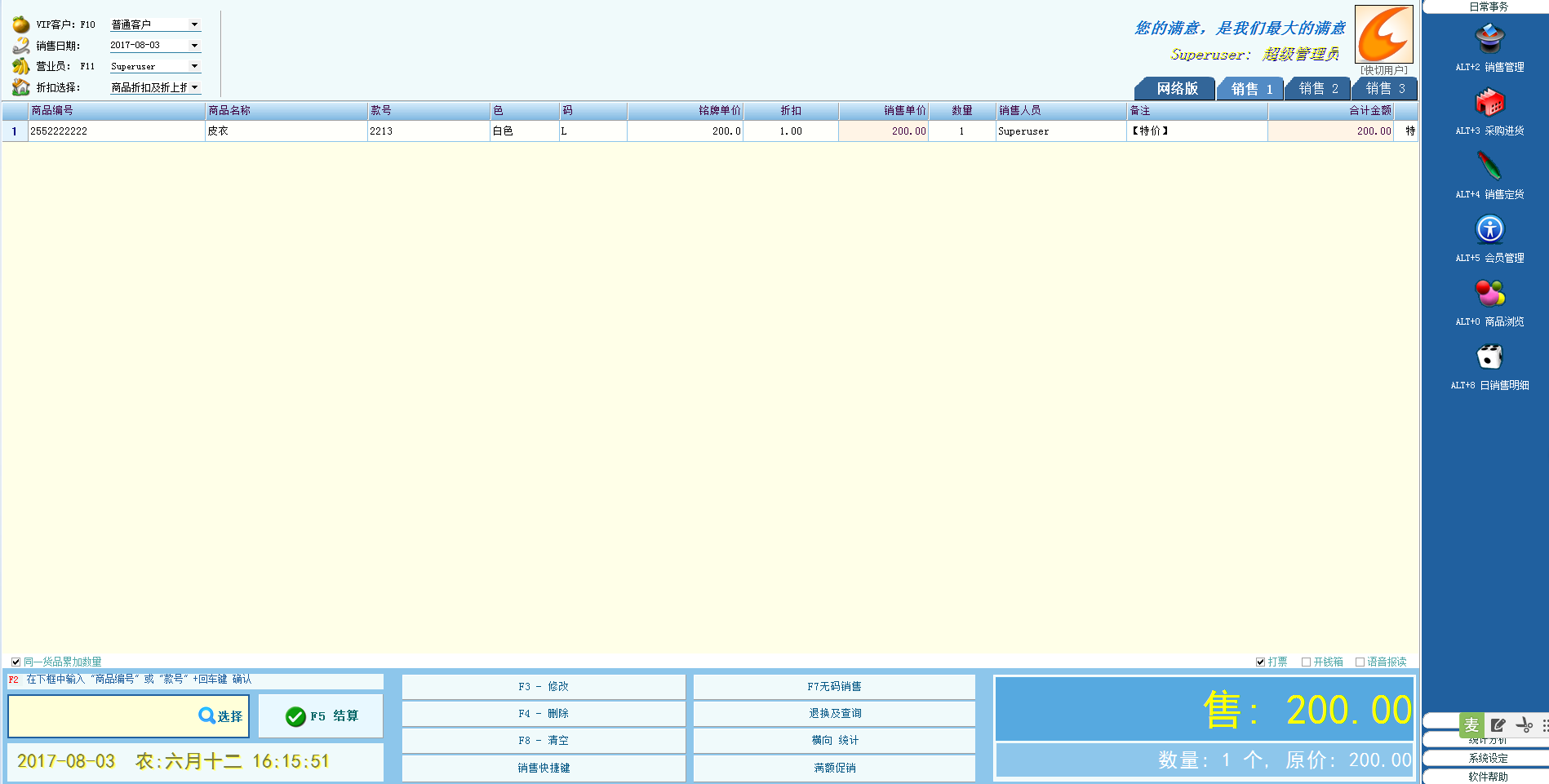The image size is (1549, 784).
Task: Switch to the 销售 3 tab
Action: click(1385, 88)
